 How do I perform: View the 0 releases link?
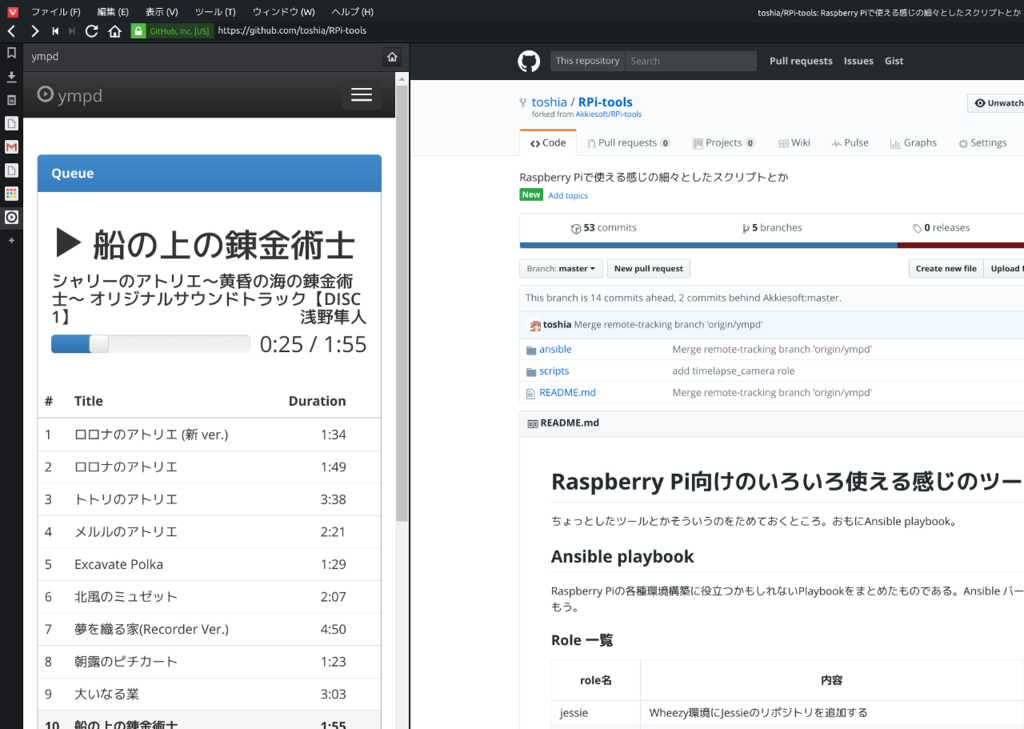click(941, 228)
